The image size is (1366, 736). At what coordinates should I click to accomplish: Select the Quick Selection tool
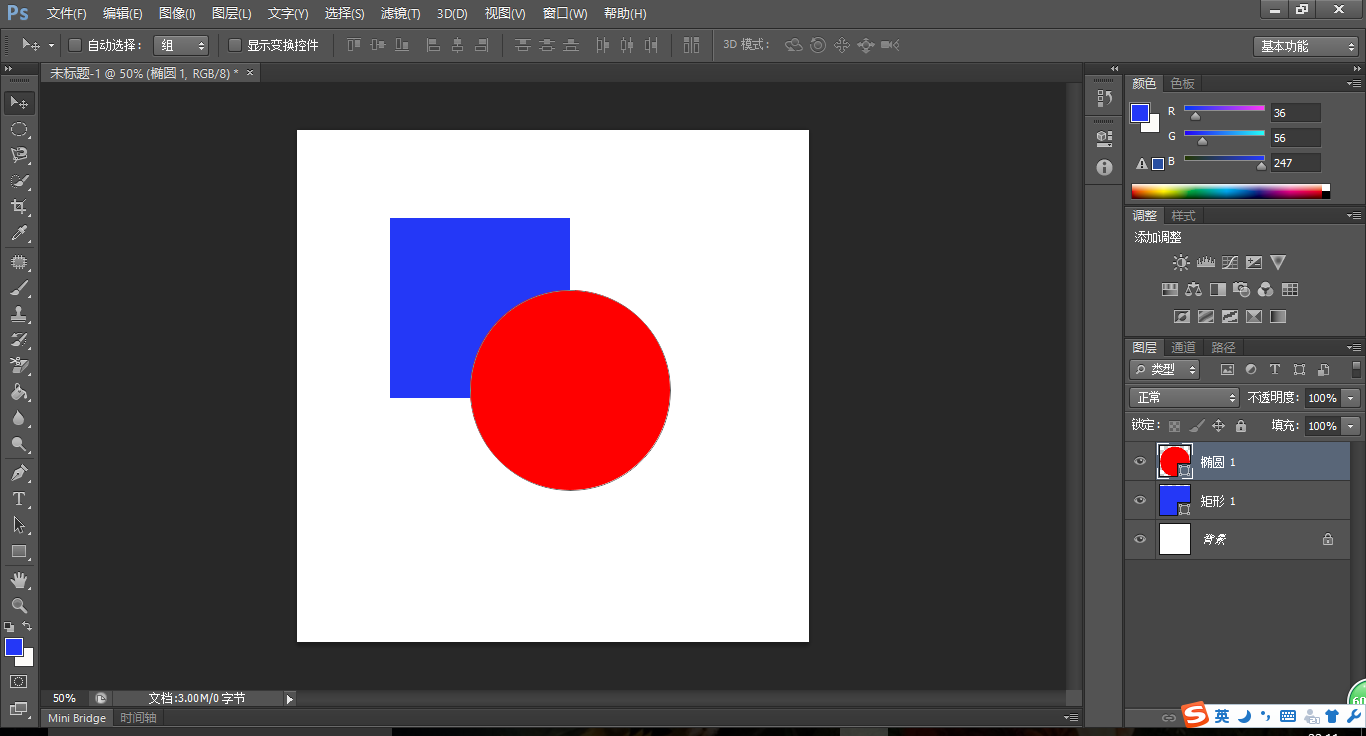click(x=19, y=182)
